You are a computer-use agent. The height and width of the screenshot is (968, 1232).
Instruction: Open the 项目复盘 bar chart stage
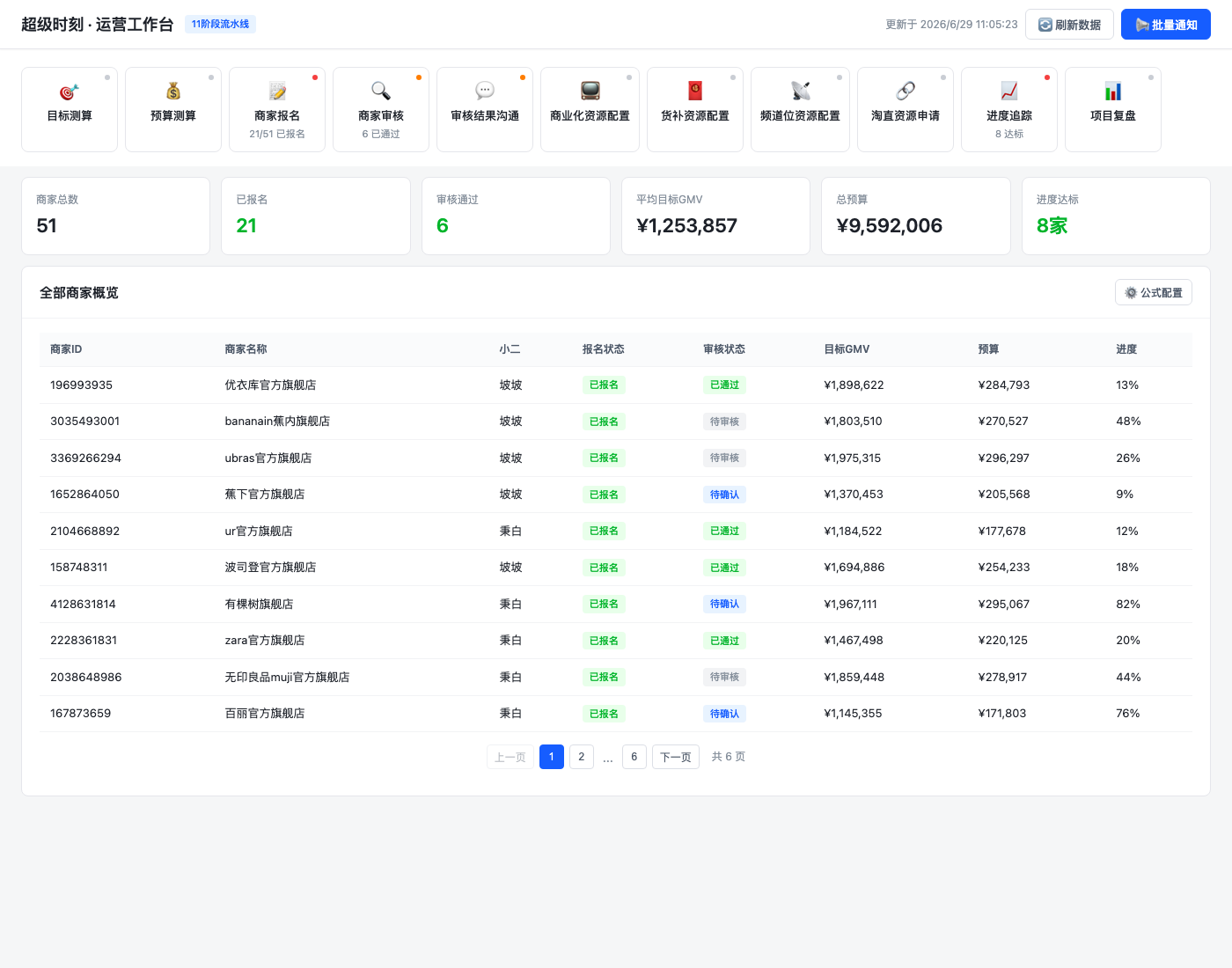pos(1113,110)
